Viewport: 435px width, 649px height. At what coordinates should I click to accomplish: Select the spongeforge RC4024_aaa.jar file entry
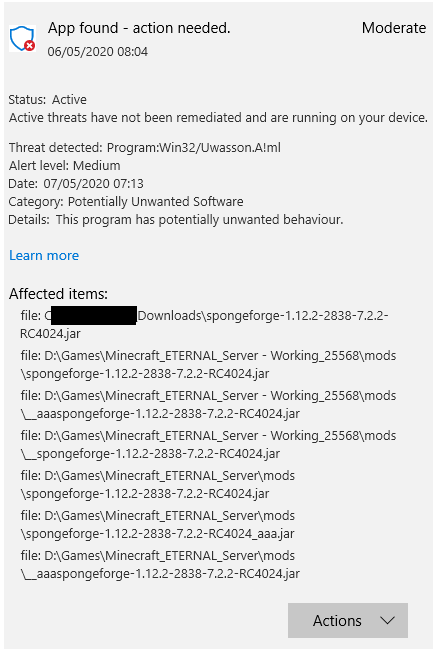coord(158,524)
